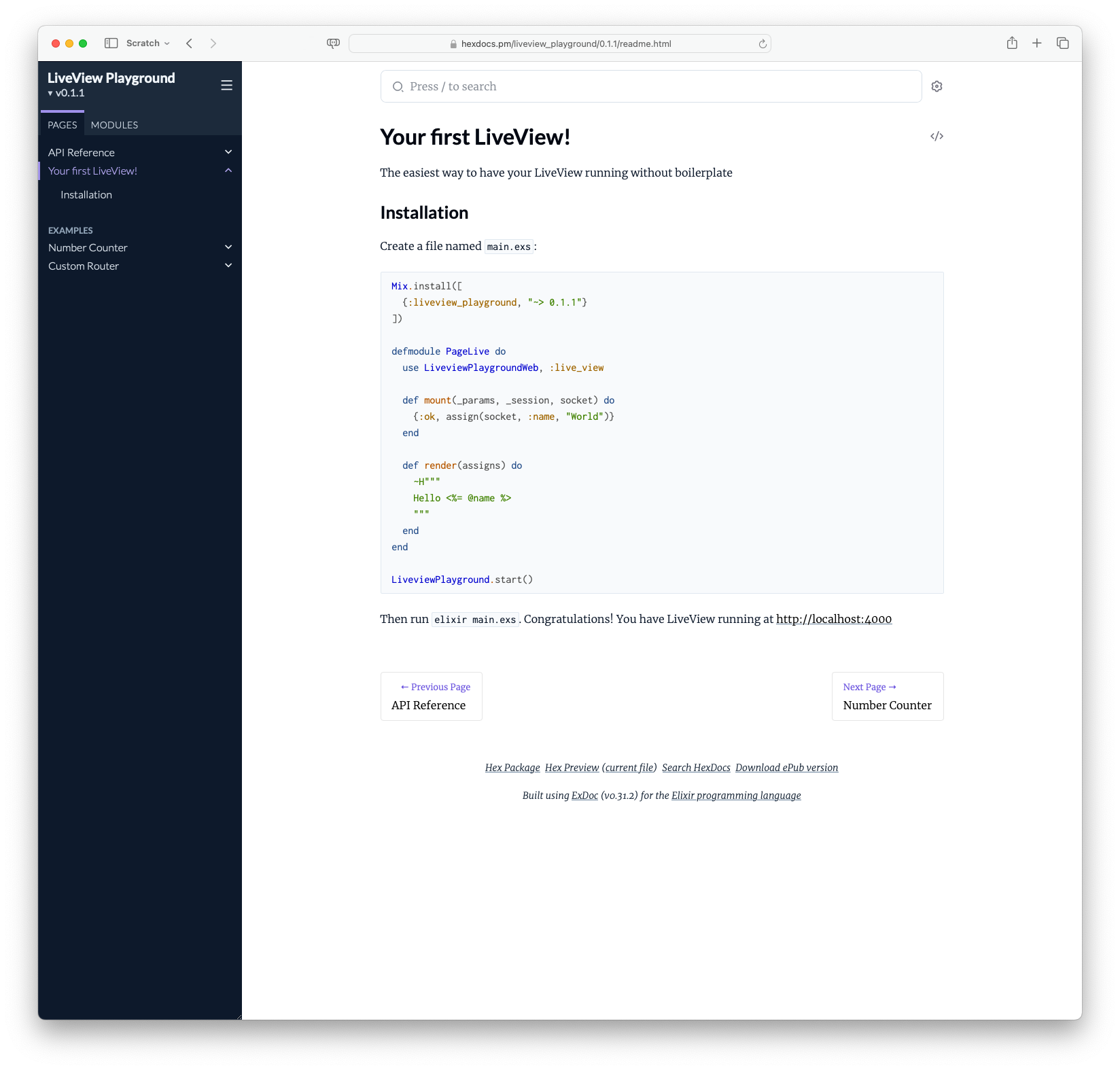The width and height of the screenshot is (1120, 1070).
Task: Show the tab overview
Action: [x=1063, y=43]
